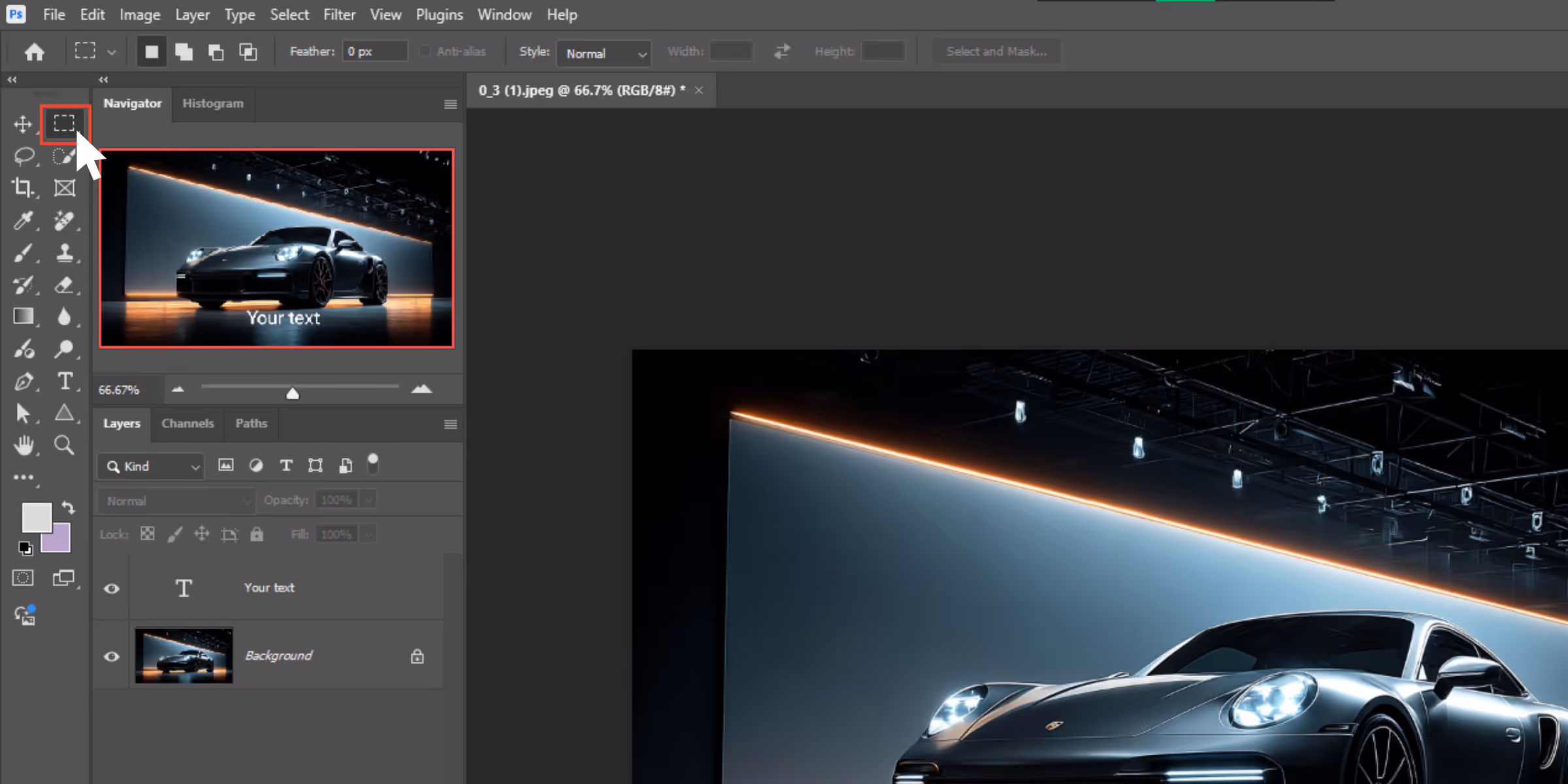Select the Lasso tool
Viewport: 1568px width, 784px height.
point(24,156)
